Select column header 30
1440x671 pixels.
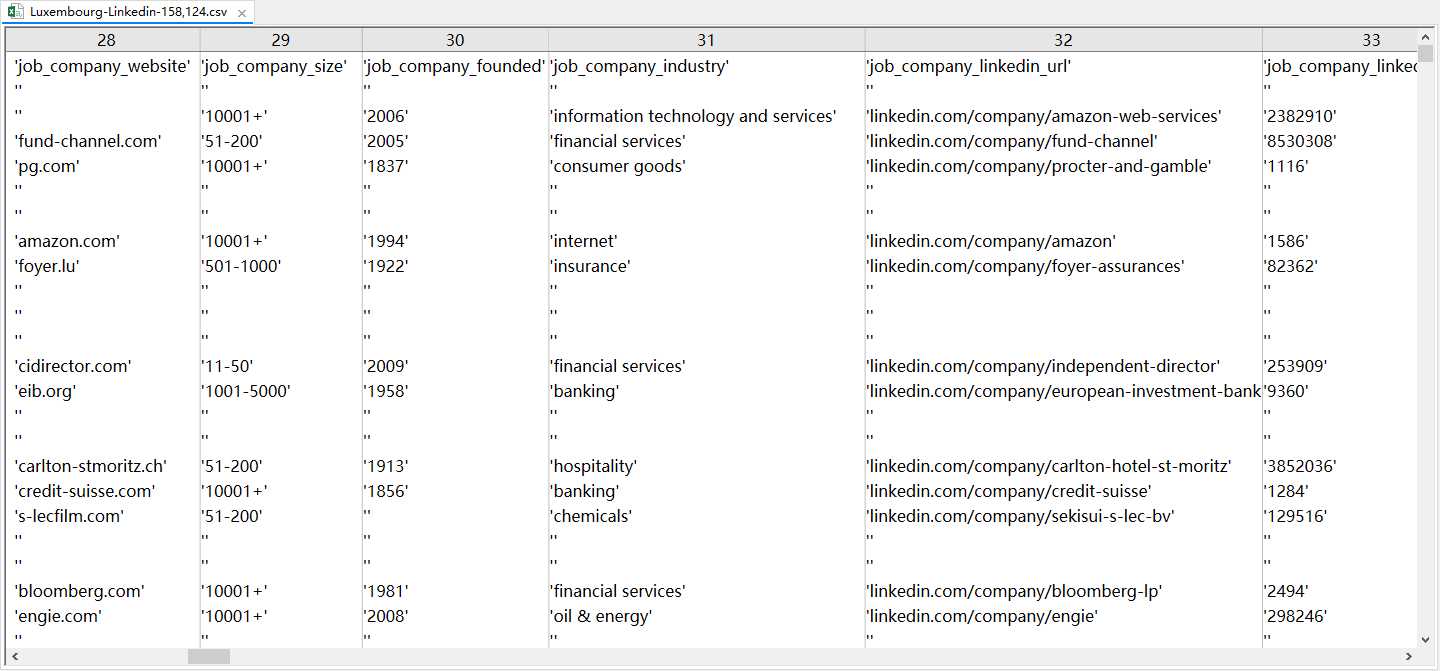coord(455,40)
